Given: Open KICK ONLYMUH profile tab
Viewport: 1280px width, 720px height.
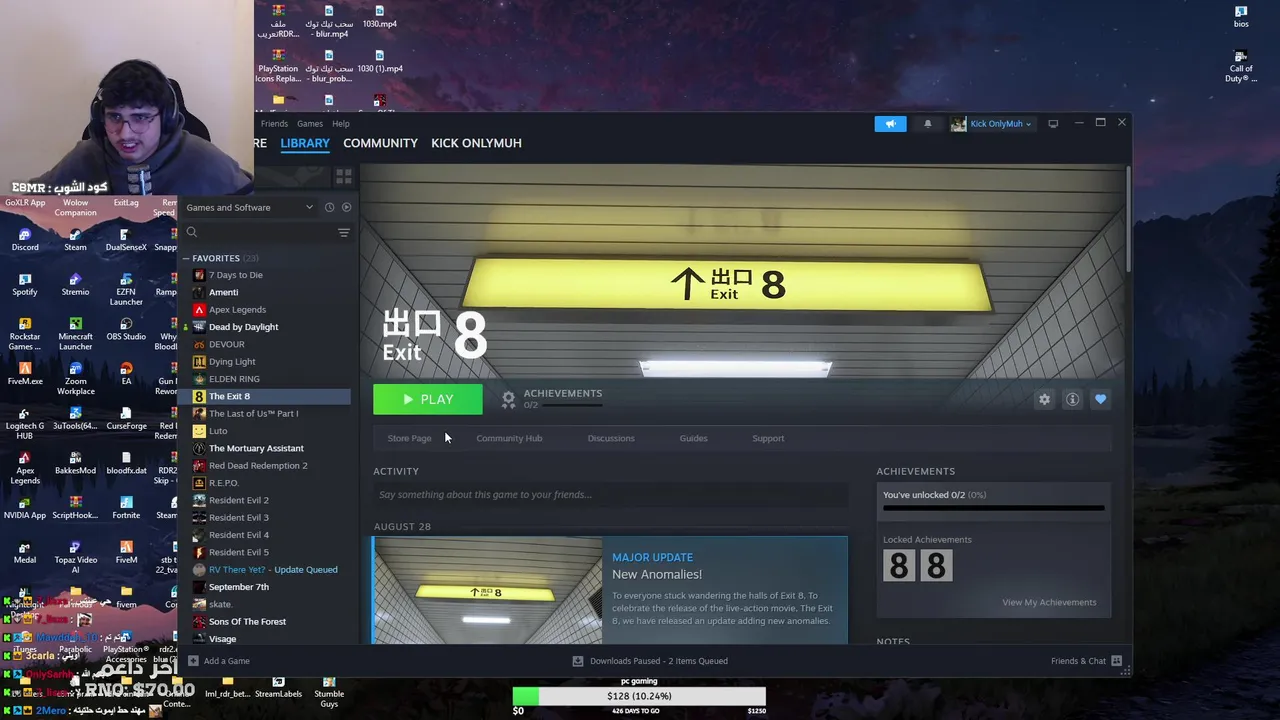Looking at the screenshot, I should coord(476,143).
